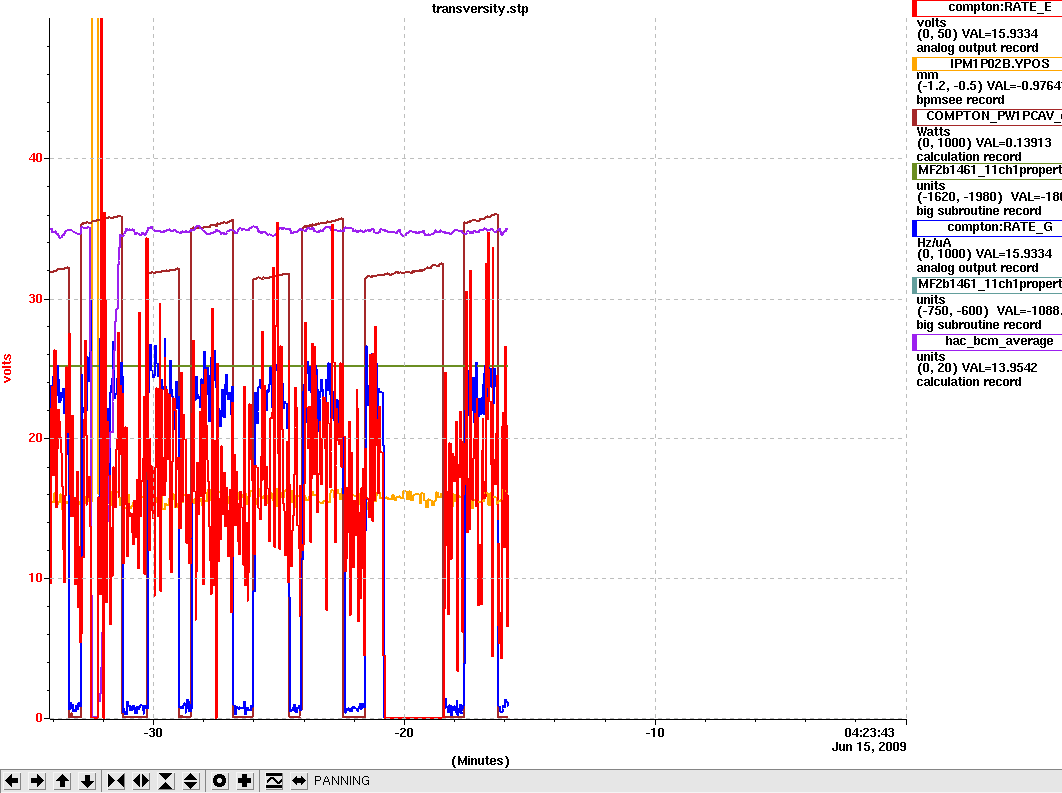Click the 30 tick label on y-axis
This screenshot has width=1062, height=793.
(35, 299)
